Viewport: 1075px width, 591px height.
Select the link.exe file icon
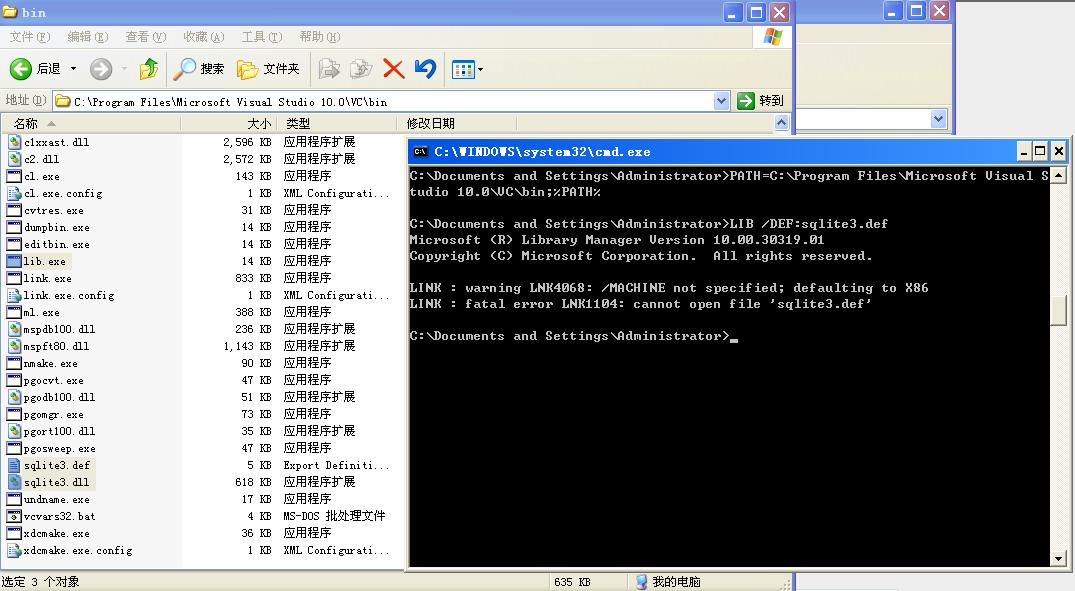[14, 278]
